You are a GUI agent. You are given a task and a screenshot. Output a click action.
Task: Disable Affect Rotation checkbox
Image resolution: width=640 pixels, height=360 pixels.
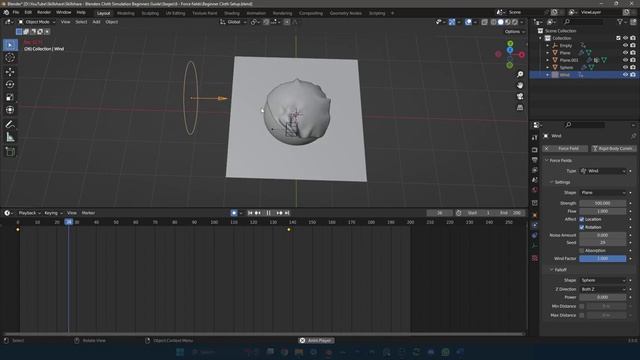tap(582, 227)
